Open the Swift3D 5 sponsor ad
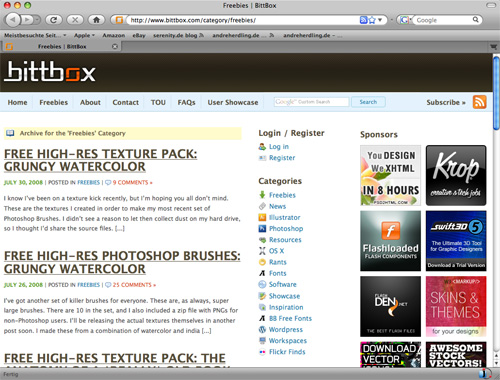This screenshot has height=380, width=500. (x=456, y=241)
